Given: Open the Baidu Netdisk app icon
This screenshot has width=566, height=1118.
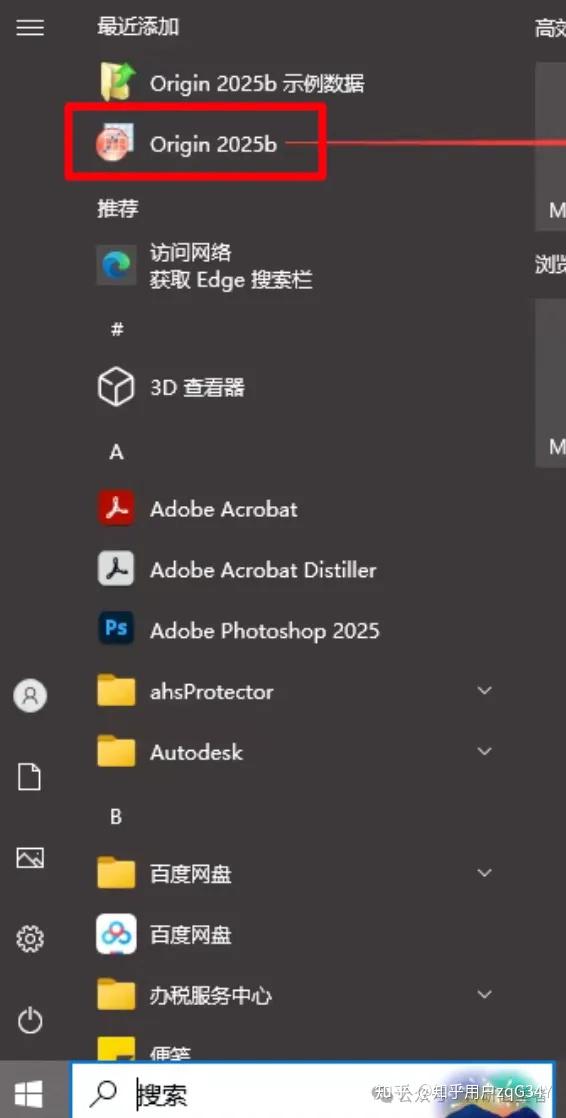Looking at the screenshot, I should click(x=116, y=934).
